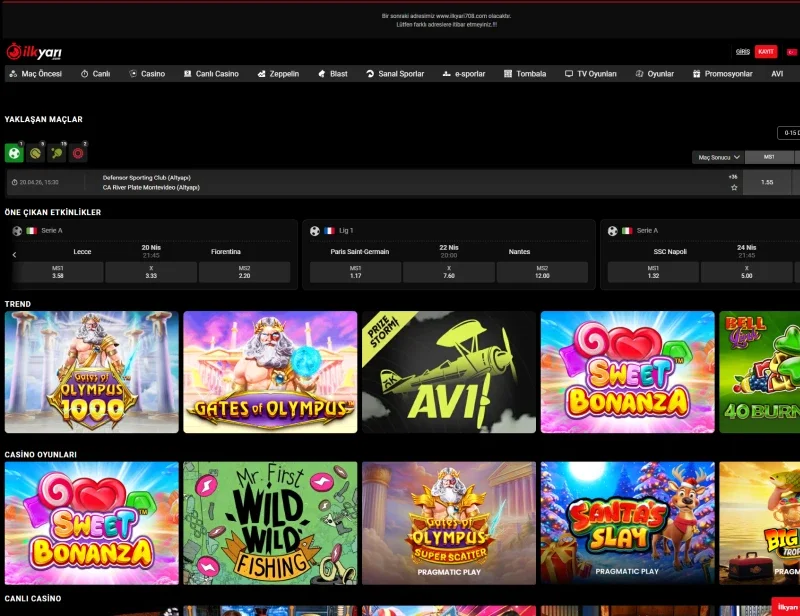Open AVI menu item
This screenshot has width=800, height=616.
pyautogui.click(x=777, y=73)
